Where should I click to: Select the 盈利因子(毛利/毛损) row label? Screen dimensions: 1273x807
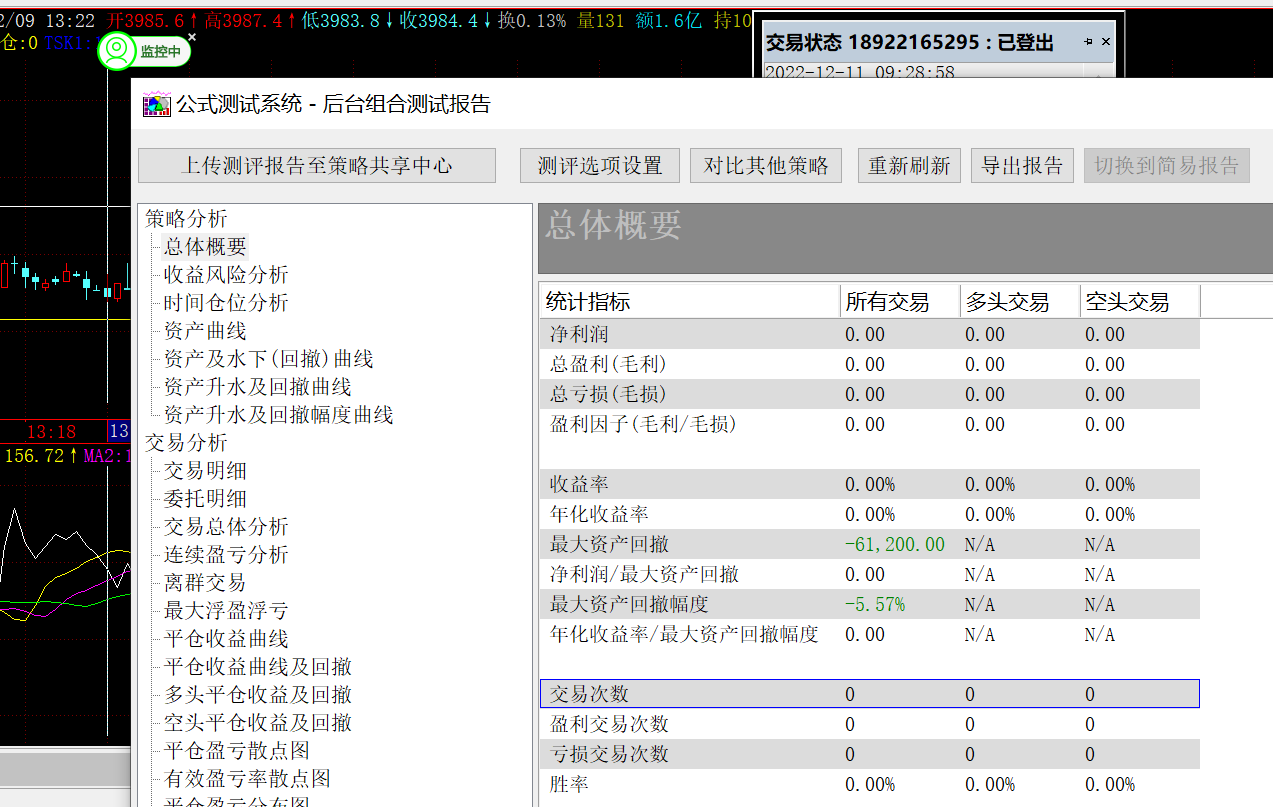643,424
